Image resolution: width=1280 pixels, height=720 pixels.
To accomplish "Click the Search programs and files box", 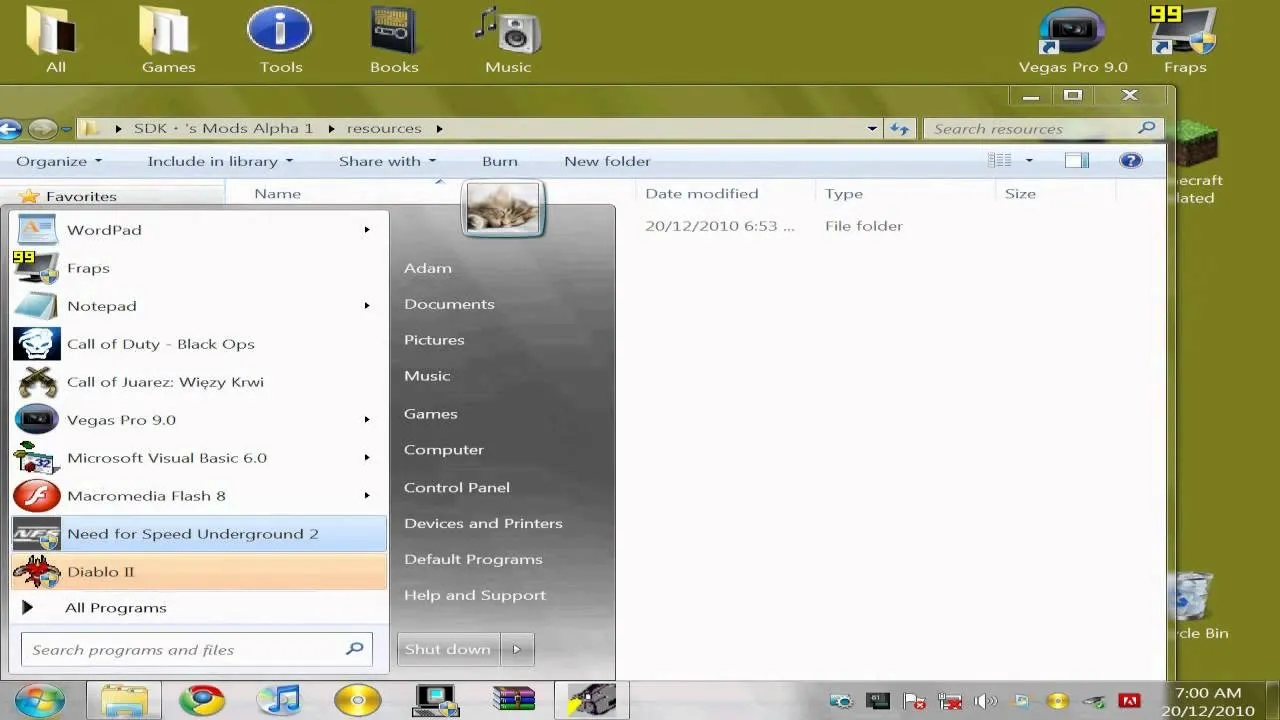I will pyautogui.click(x=197, y=650).
